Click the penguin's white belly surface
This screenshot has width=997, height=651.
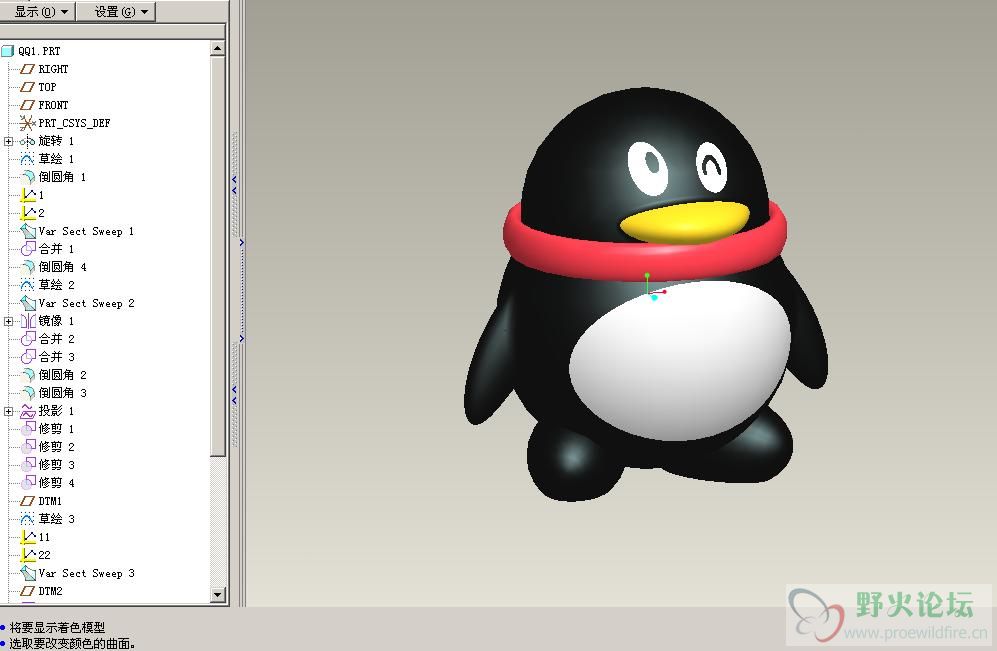point(679,360)
